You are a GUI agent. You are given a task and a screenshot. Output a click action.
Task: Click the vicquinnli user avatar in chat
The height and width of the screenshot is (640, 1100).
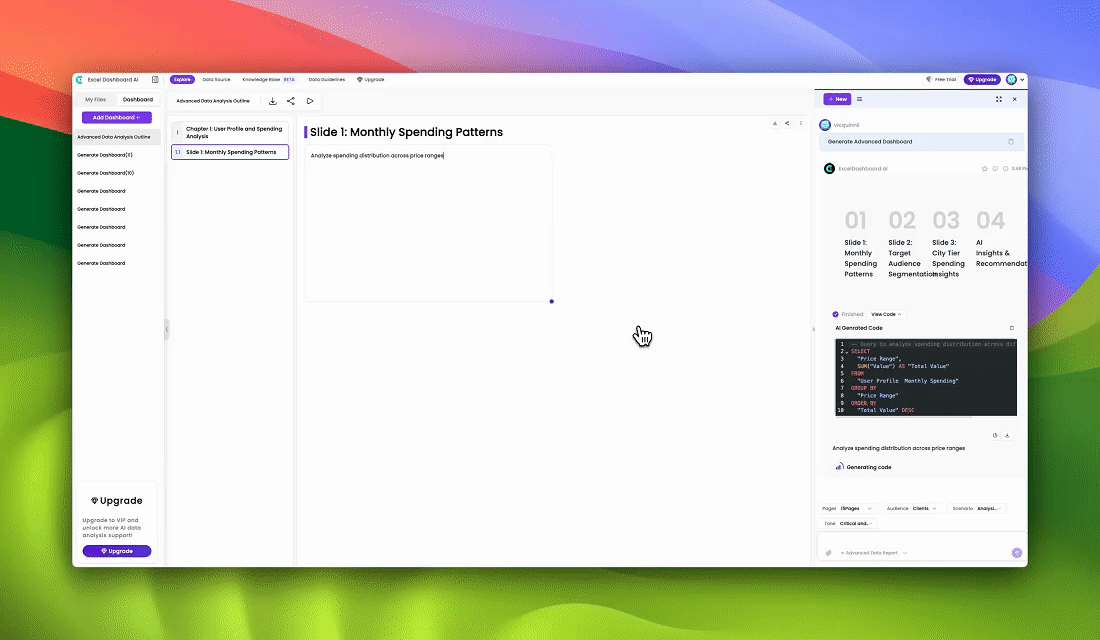click(825, 125)
